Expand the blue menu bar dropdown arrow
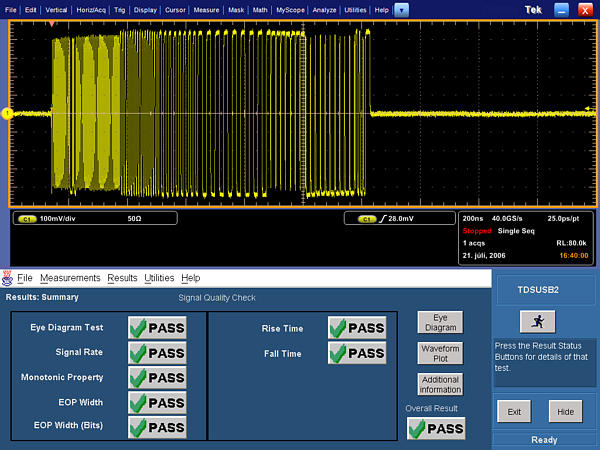 [x=401, y=9]
